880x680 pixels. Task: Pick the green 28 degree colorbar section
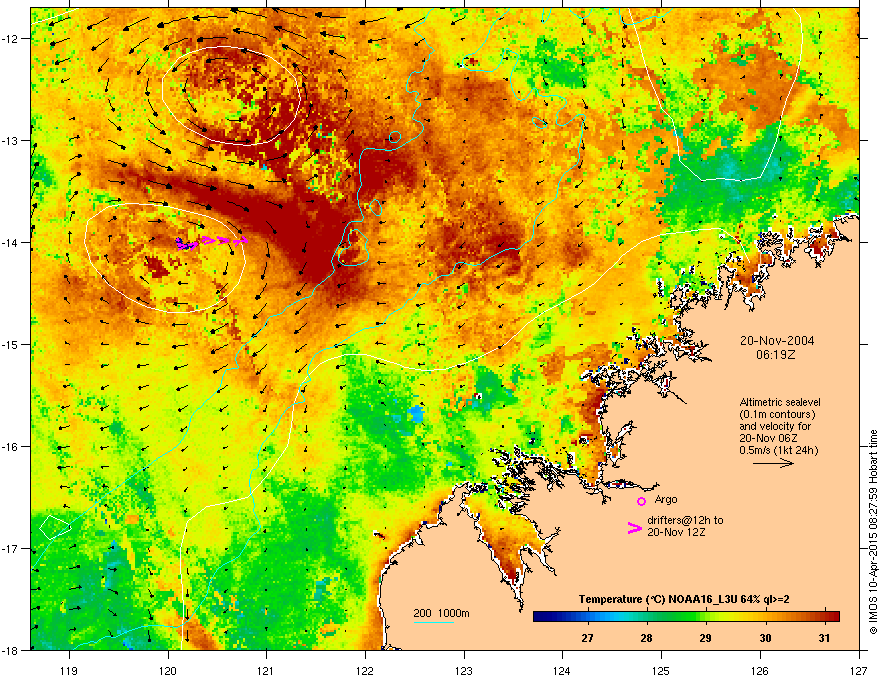coord(647,617)
